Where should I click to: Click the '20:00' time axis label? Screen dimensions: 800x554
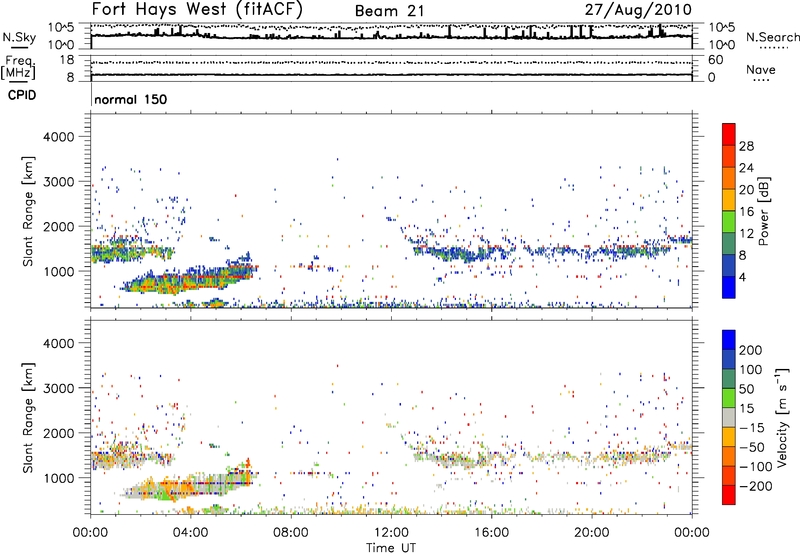tap(592, 533)
